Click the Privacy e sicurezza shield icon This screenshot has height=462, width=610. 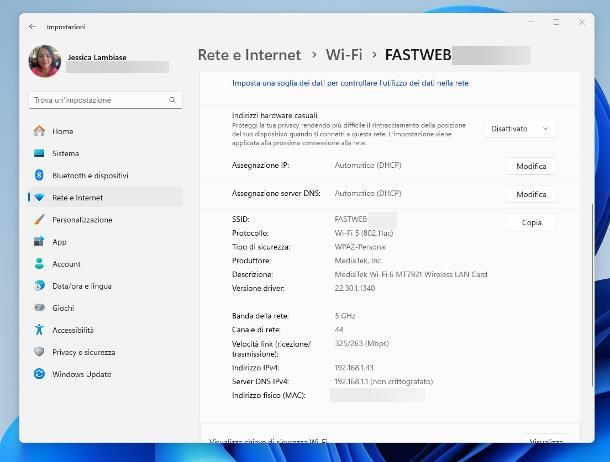pyautogui.click(x=39, y=352)
